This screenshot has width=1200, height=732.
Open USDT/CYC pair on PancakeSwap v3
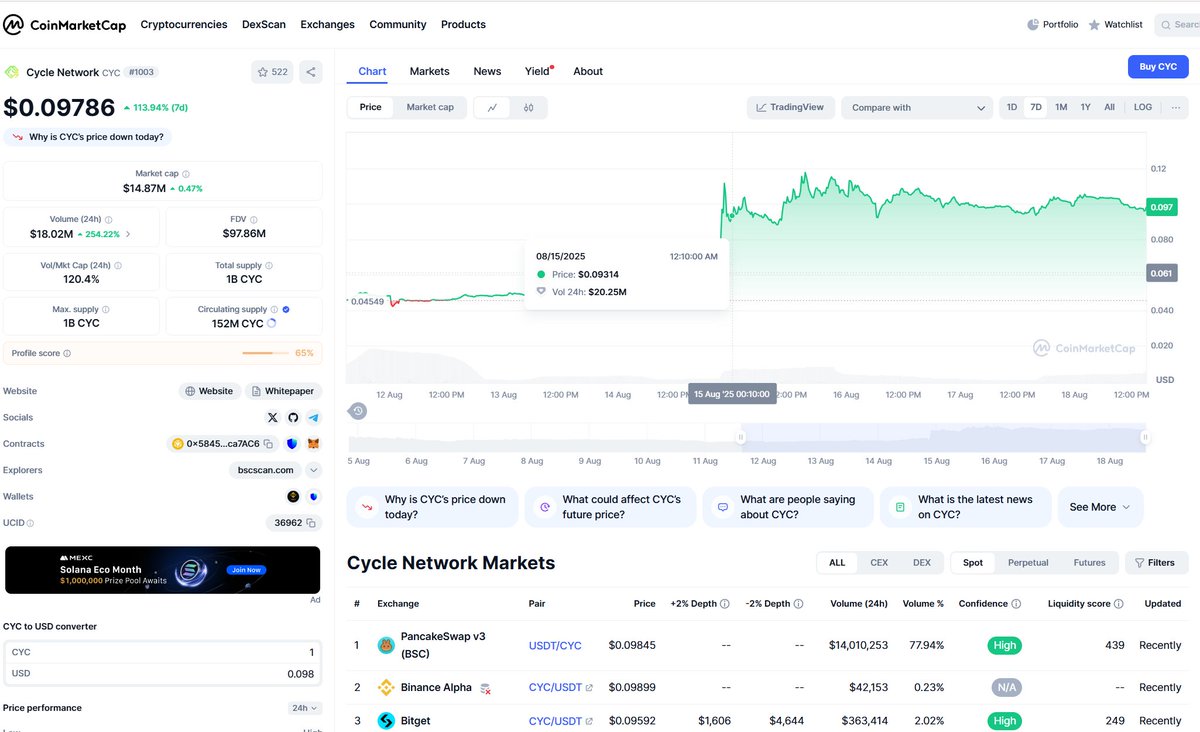click(x=555, y=646)
